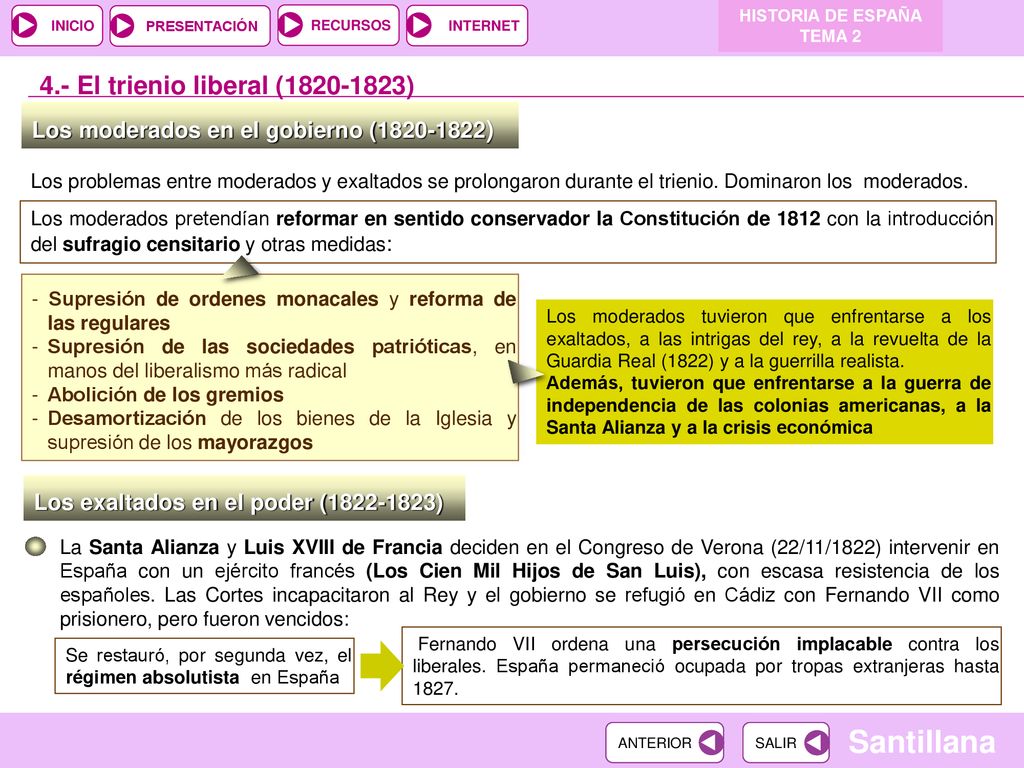The height and width of the screenshot is (768, 1024).
Task: Open the INICIO section
Action: click(57, 25)
